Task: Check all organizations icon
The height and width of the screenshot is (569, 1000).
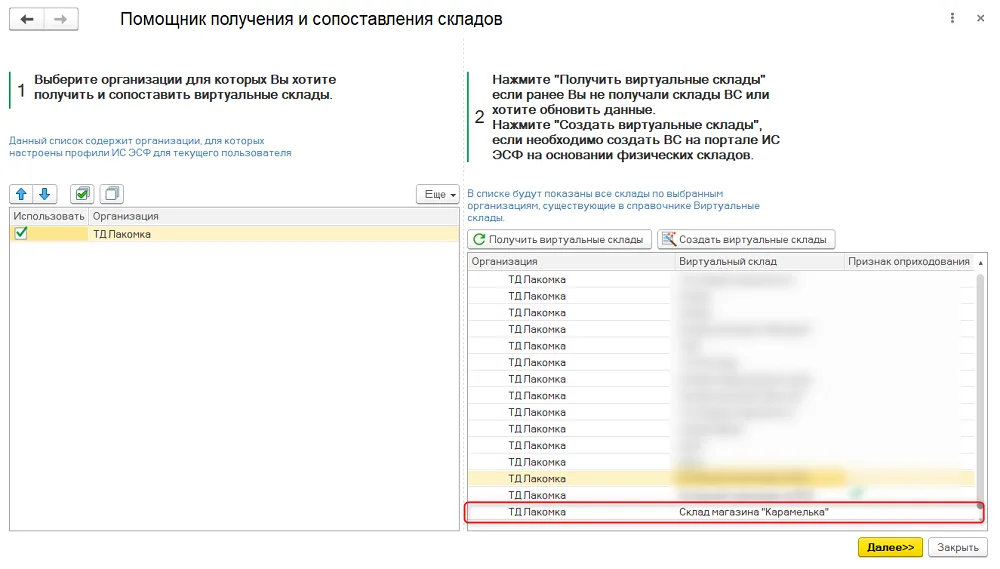Action: [x=82, y=194]
